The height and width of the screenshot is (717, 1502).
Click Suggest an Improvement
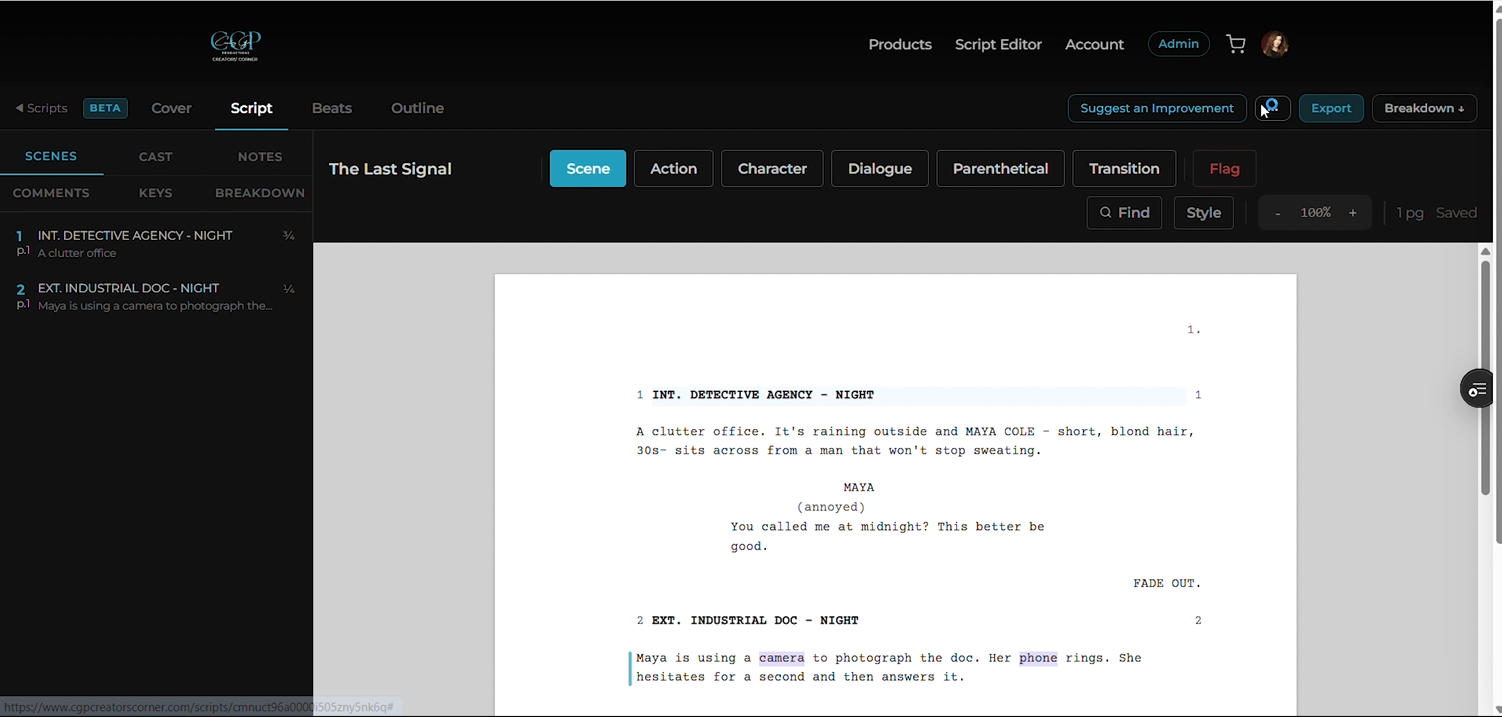tap(1156, 108)
